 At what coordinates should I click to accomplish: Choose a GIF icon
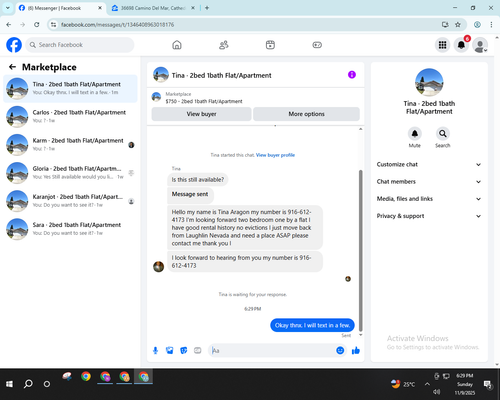(x=198, y=350)
